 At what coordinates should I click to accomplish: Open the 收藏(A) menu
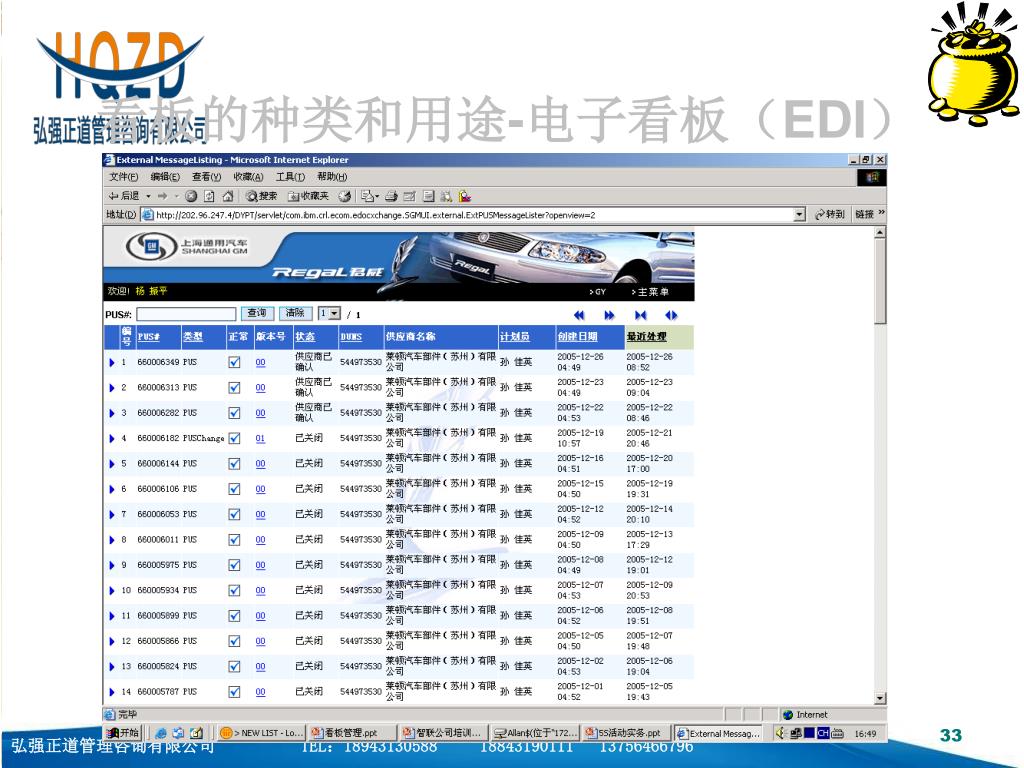click(x=248, y=177)
